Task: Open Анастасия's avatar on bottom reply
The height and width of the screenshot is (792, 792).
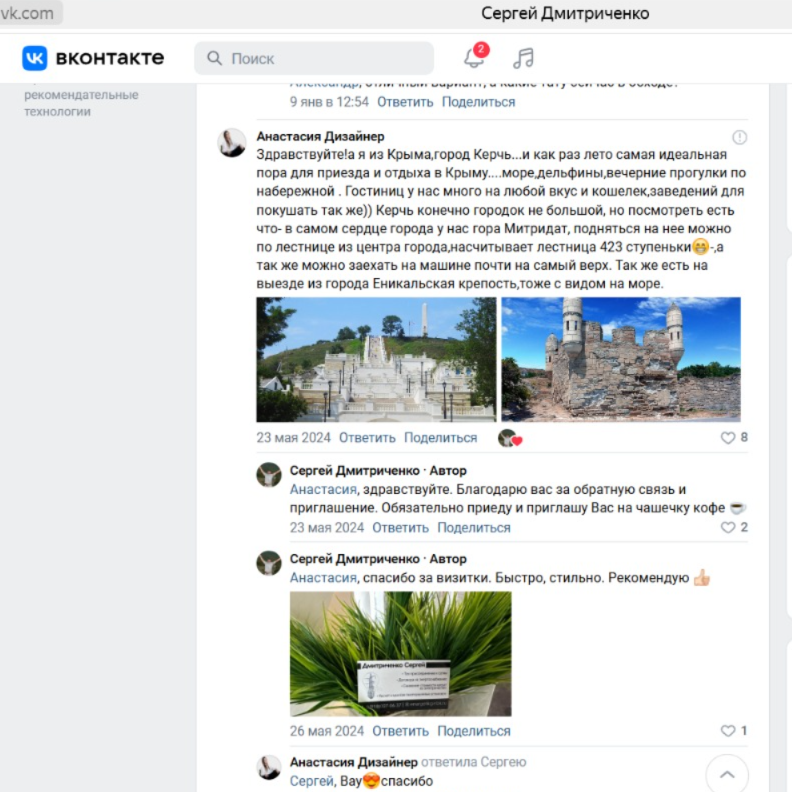Action: [x=269, y=767]
